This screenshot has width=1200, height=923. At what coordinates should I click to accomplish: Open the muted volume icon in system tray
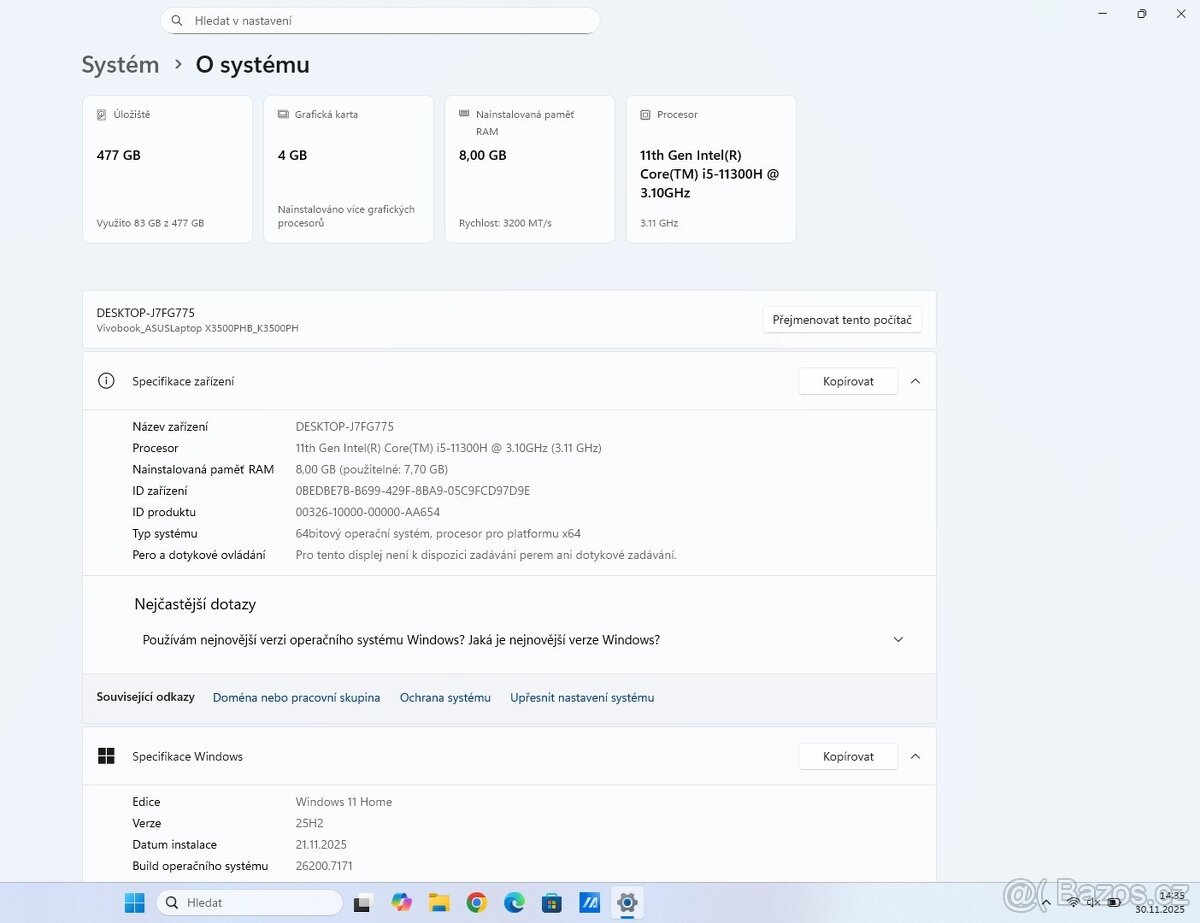[1093, 902]
